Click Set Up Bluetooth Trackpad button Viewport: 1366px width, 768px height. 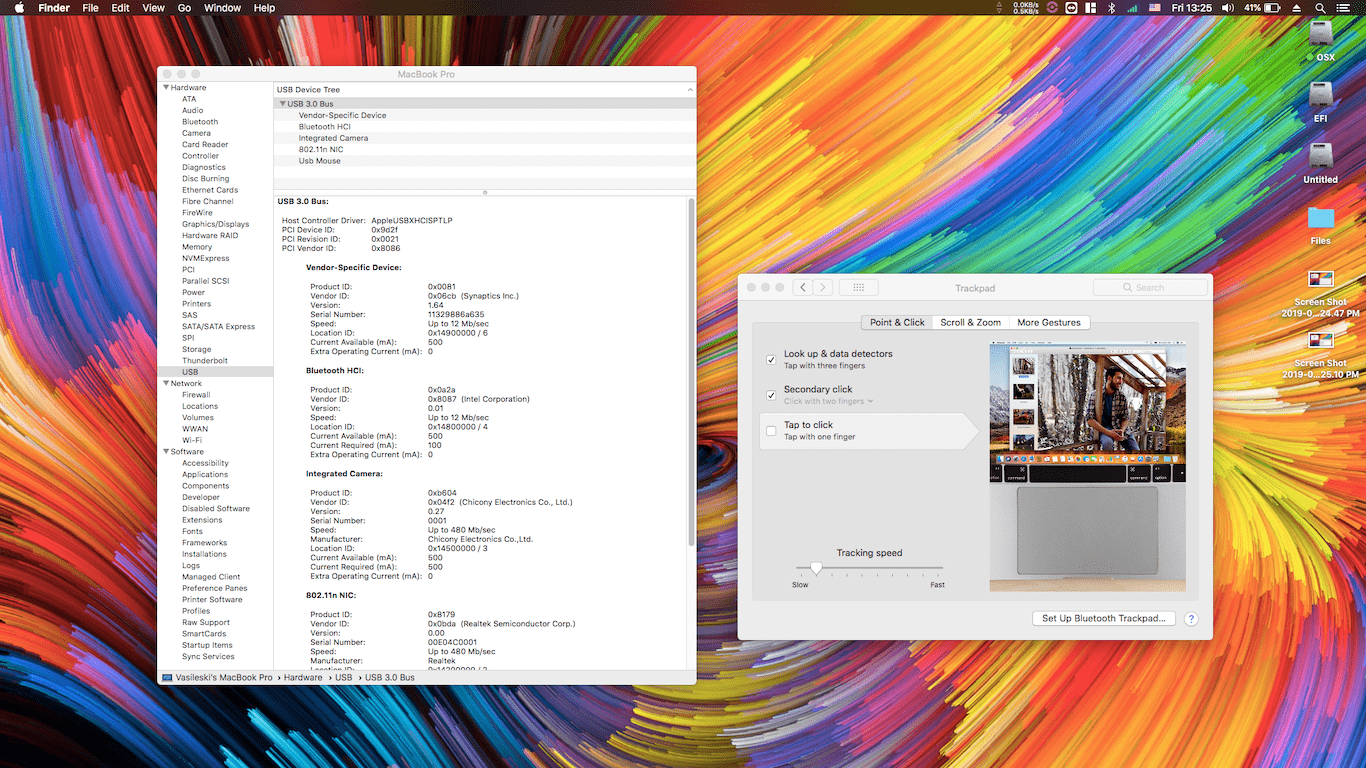pyautogui.click(x=1103, y=617)
